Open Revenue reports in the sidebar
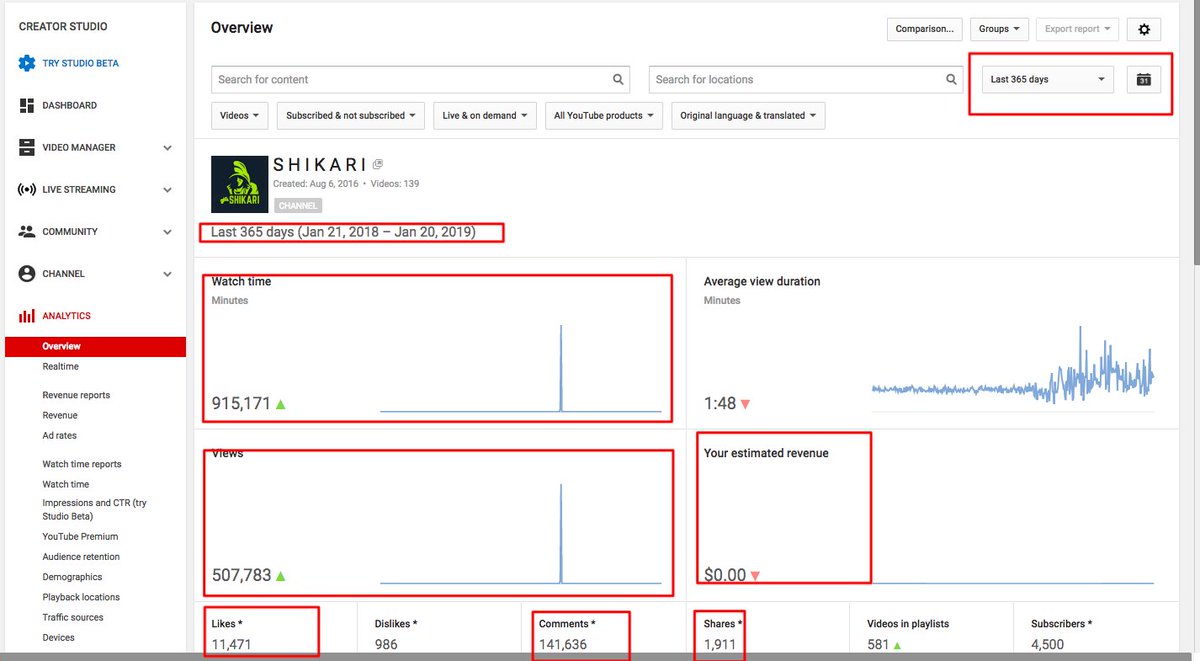 coord(76,395)
